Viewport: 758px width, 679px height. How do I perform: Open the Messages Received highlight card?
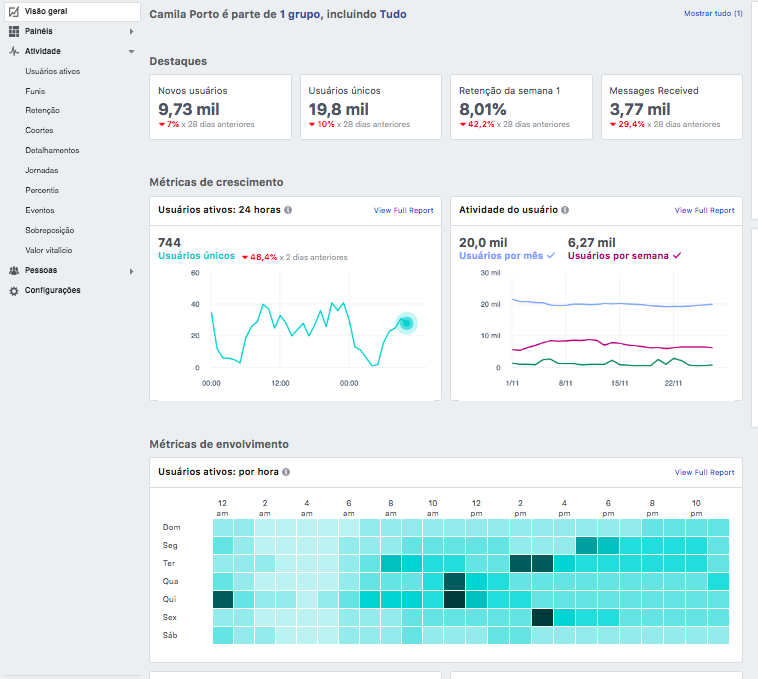672,107
